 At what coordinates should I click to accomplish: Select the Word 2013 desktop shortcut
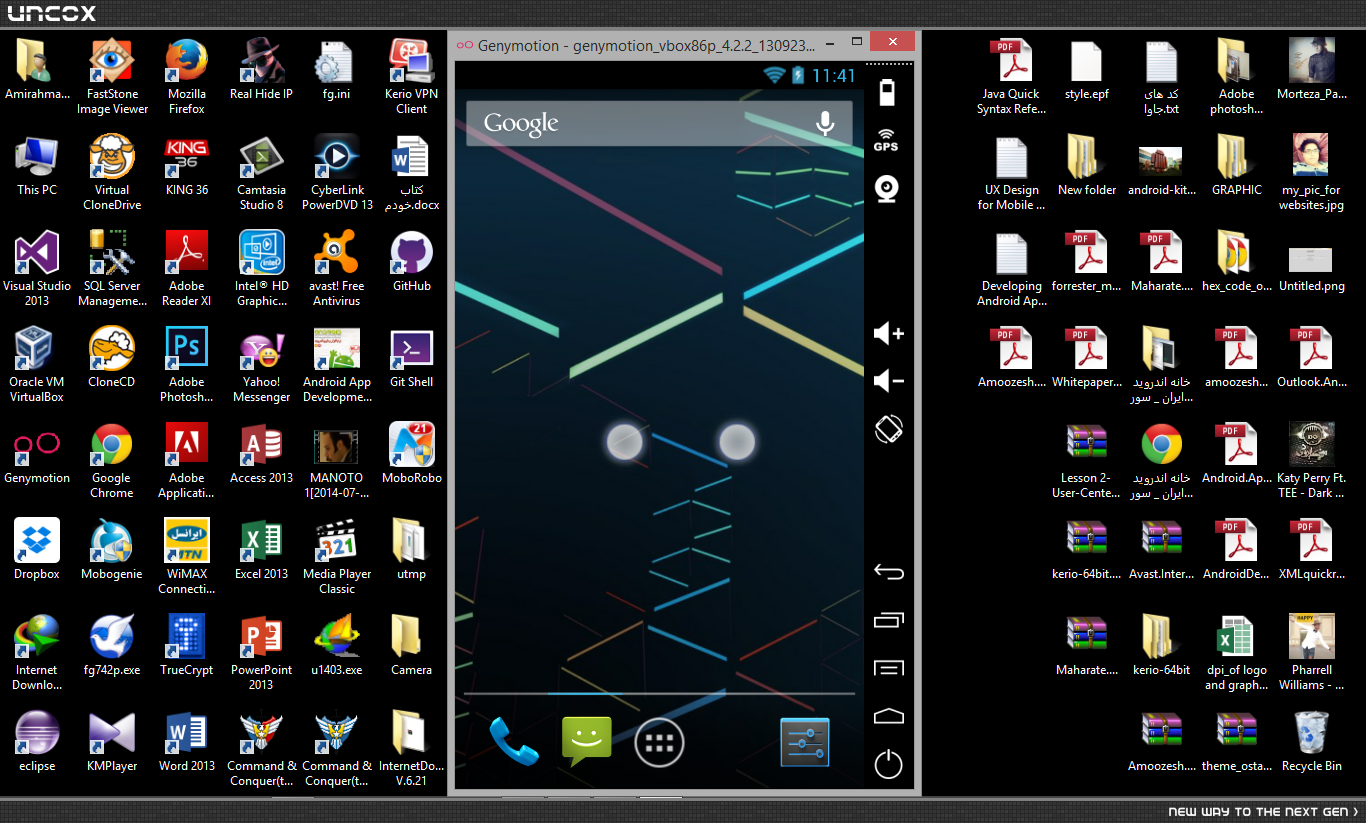click(187, 743)
